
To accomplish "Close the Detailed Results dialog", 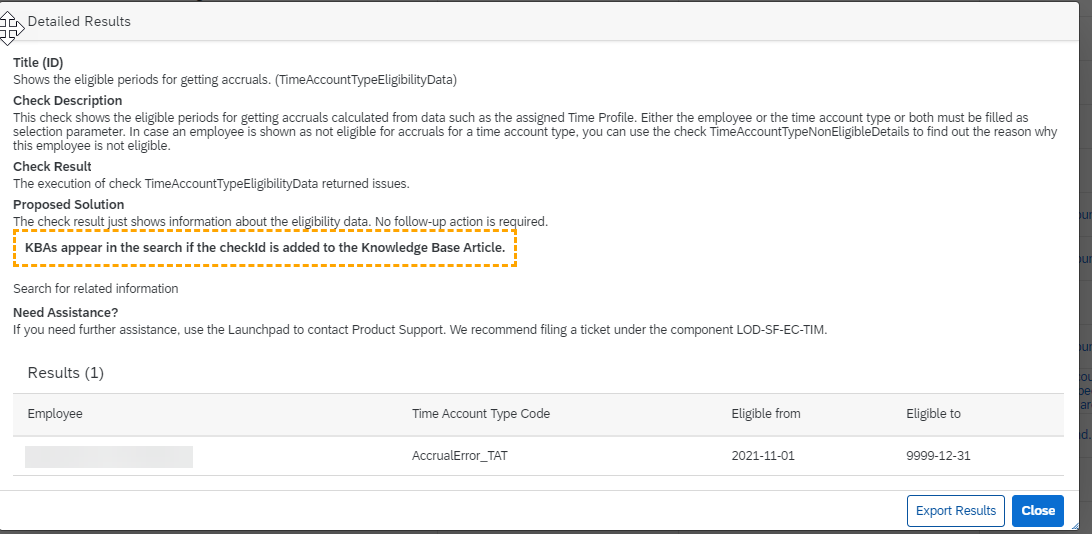I will 1038,511.
